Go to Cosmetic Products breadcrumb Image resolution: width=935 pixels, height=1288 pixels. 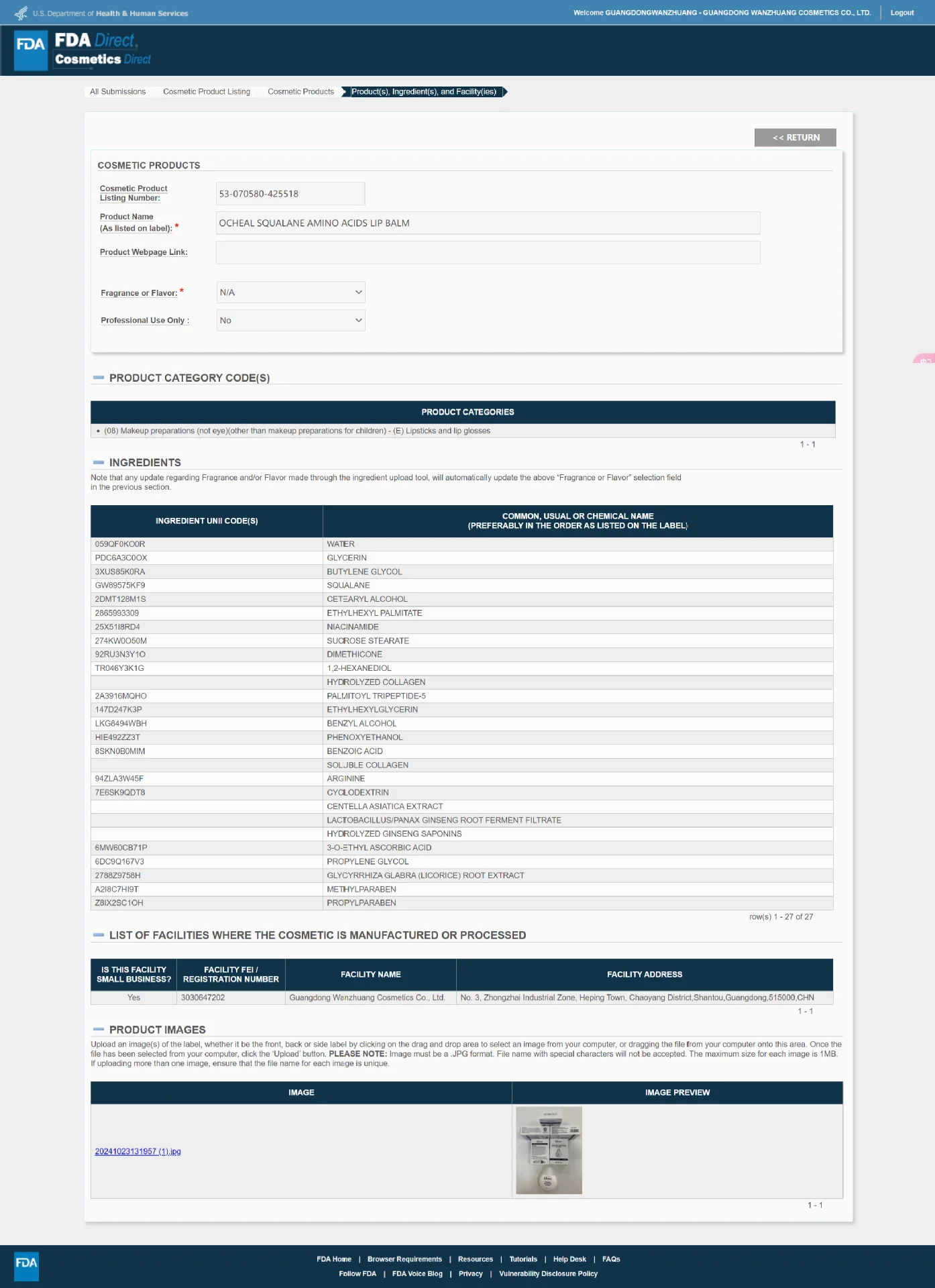point(300,92)
